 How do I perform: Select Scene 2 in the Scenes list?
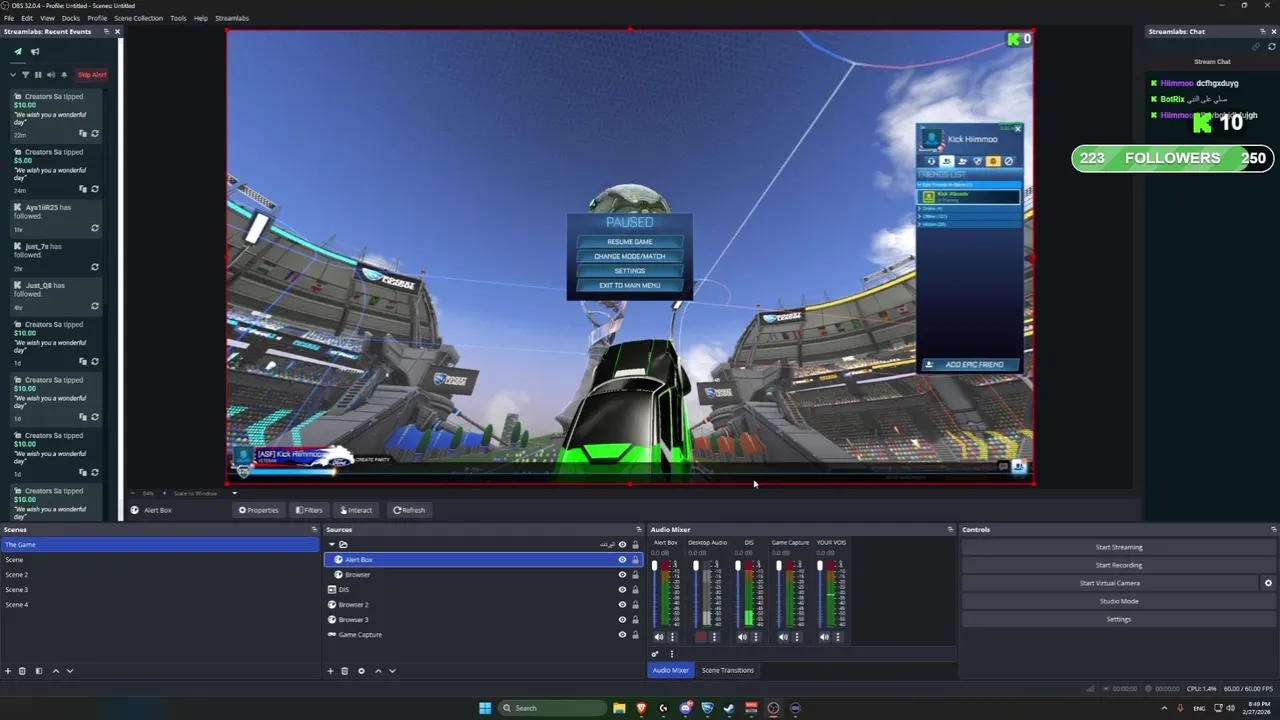[x=160, y=575]
